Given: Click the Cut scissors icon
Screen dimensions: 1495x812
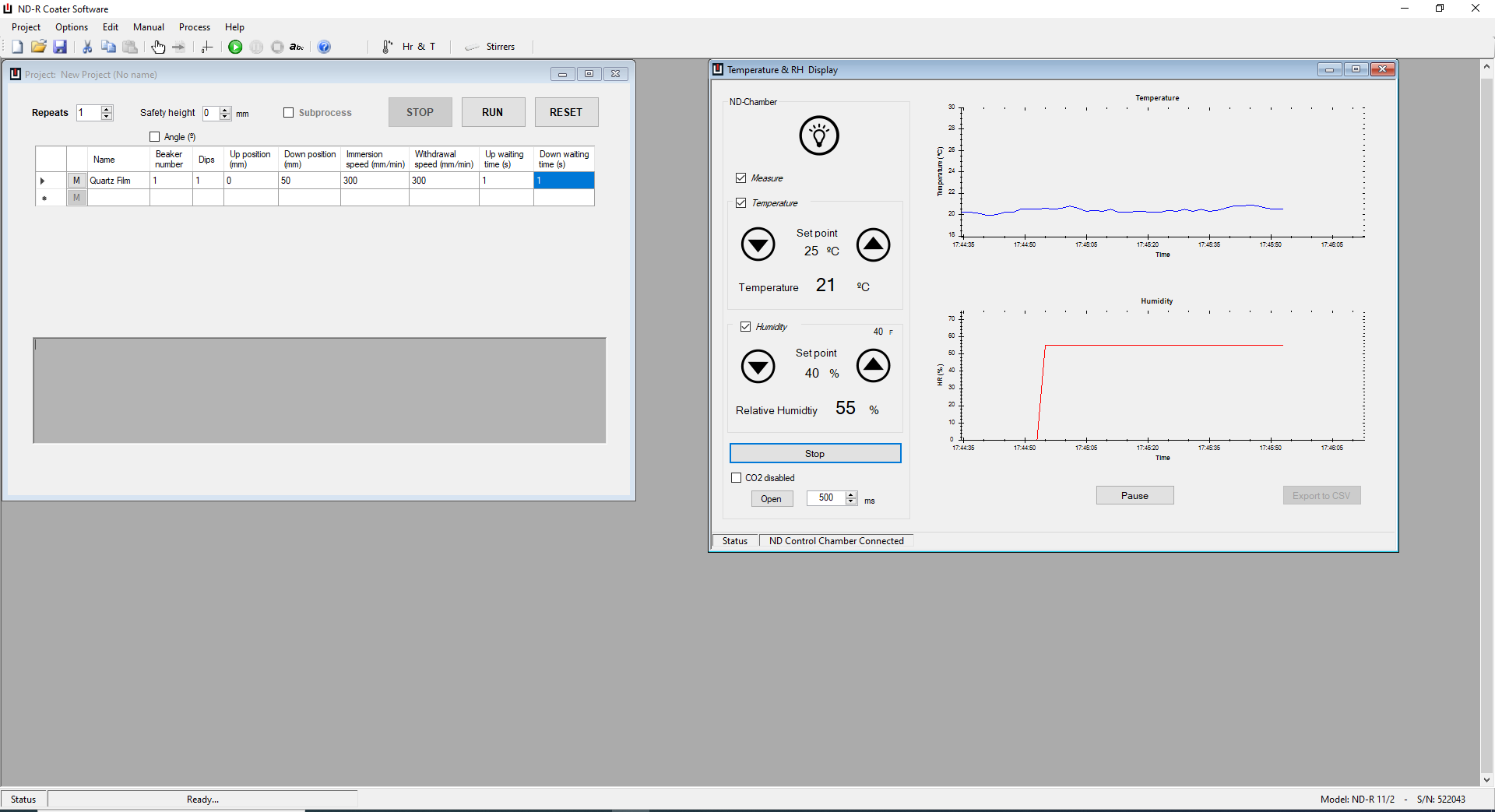Looking at the screenshot, I should coord(87,47).
